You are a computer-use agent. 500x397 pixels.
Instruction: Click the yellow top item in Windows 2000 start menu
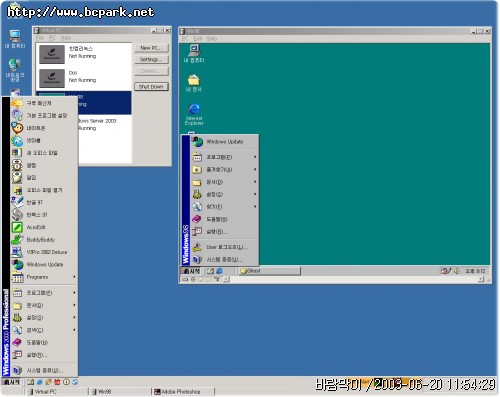coord(44,103)
